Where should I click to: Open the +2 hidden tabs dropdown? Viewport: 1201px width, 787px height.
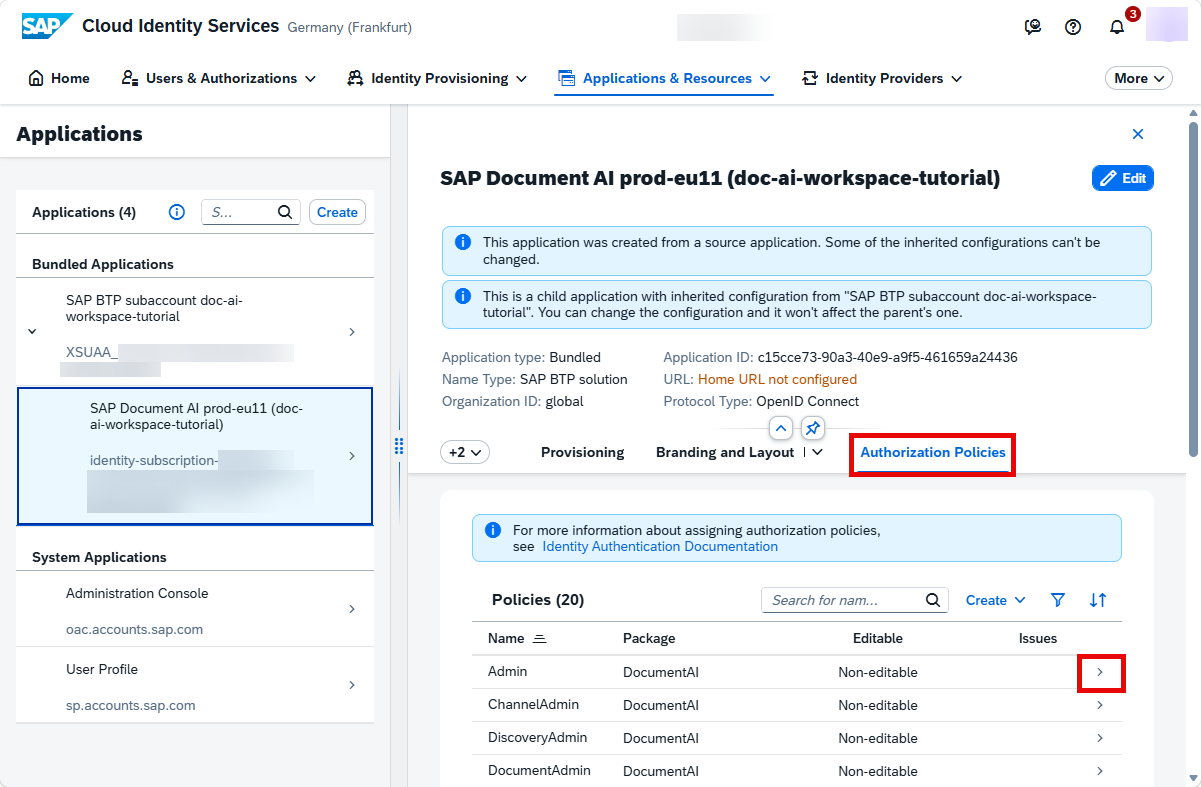click(x=465, y=452)
